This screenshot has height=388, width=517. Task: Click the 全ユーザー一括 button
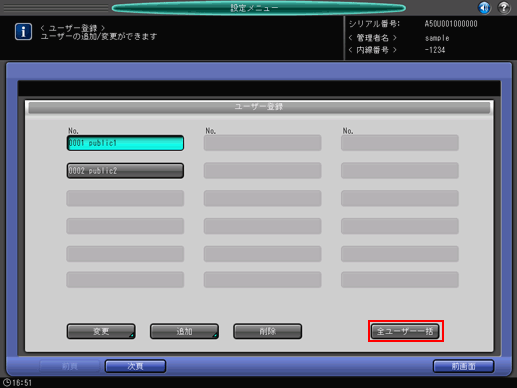[x=405, y=331]
